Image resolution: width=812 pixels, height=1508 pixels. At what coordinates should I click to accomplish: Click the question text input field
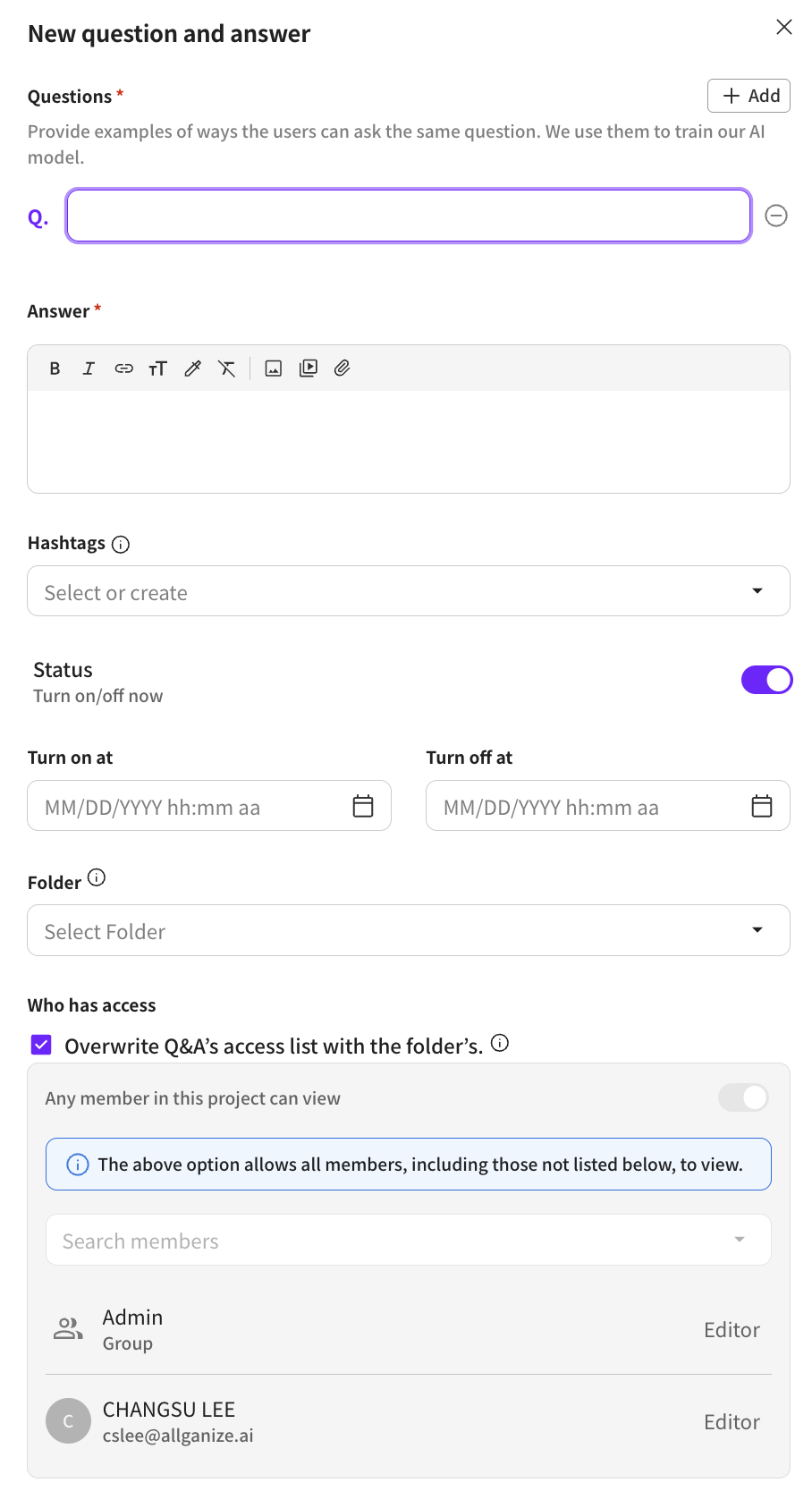[408, 216]
